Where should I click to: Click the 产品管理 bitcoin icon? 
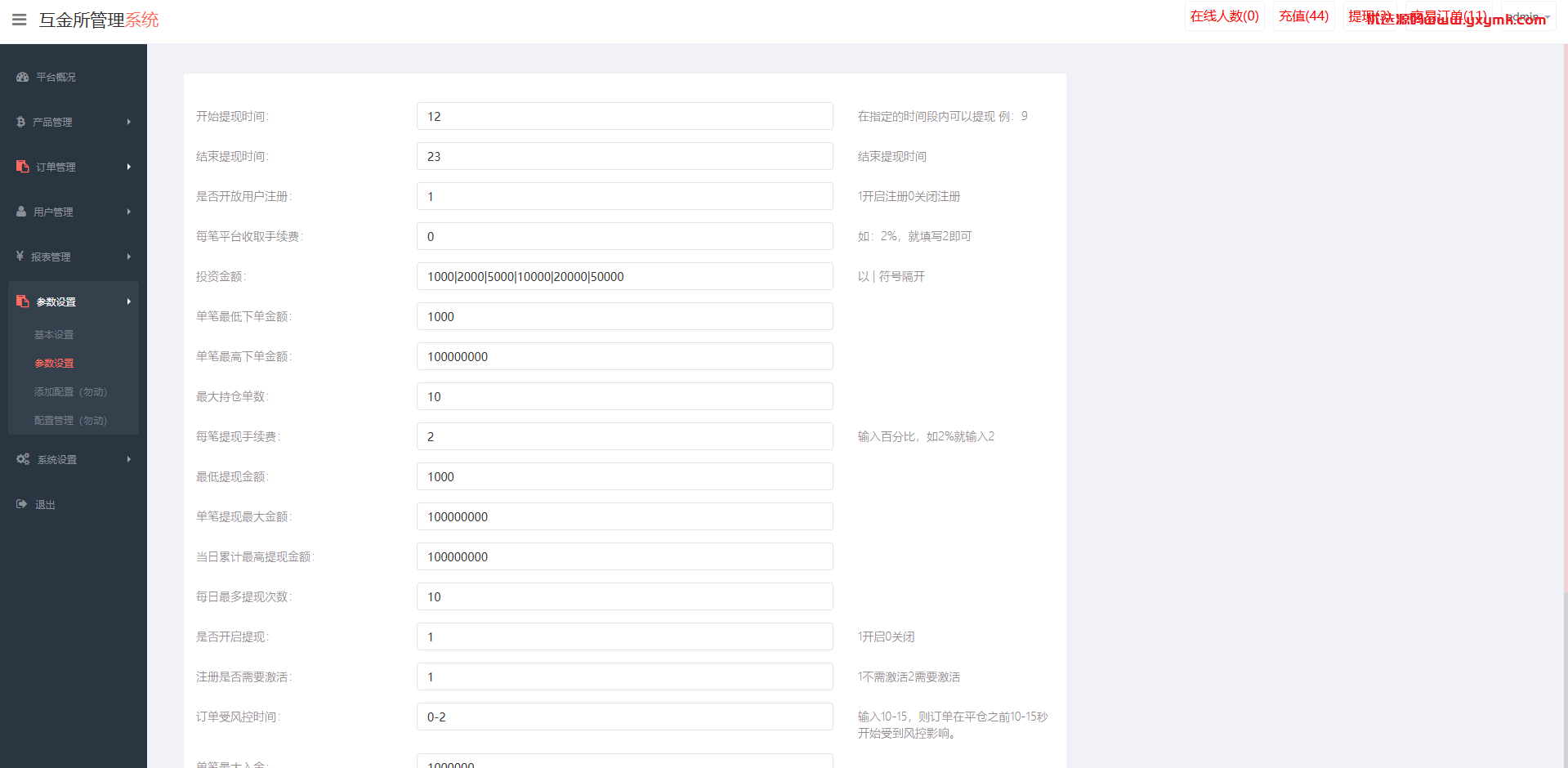point(20,122)
